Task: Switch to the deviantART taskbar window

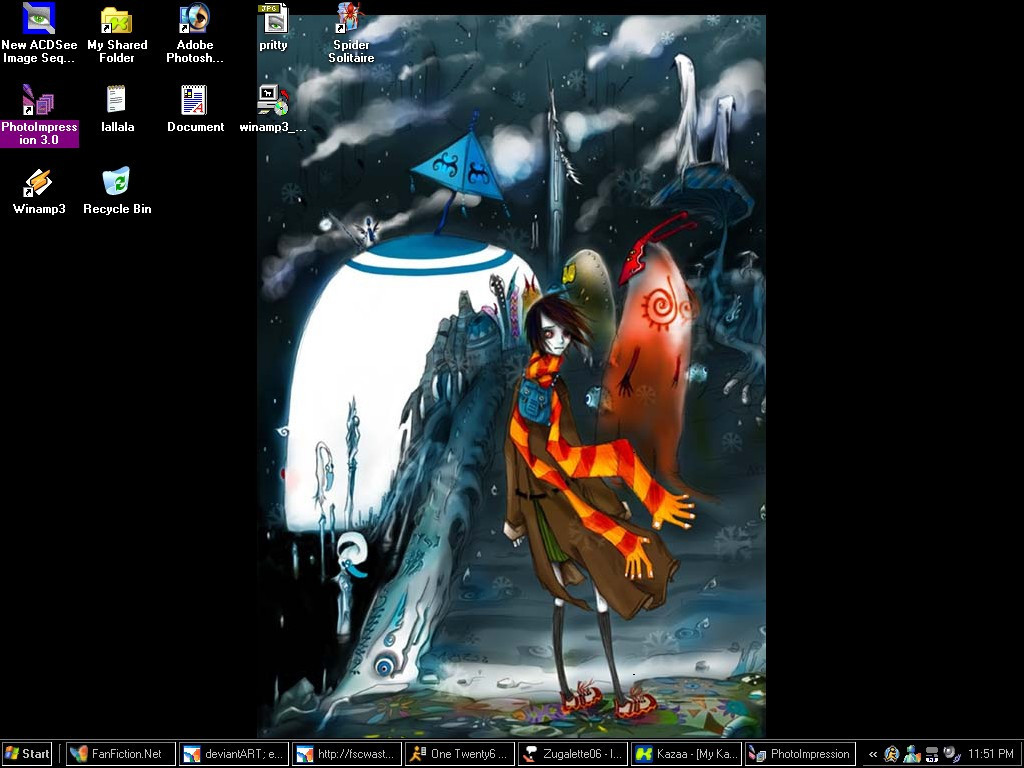Action: 234,754
